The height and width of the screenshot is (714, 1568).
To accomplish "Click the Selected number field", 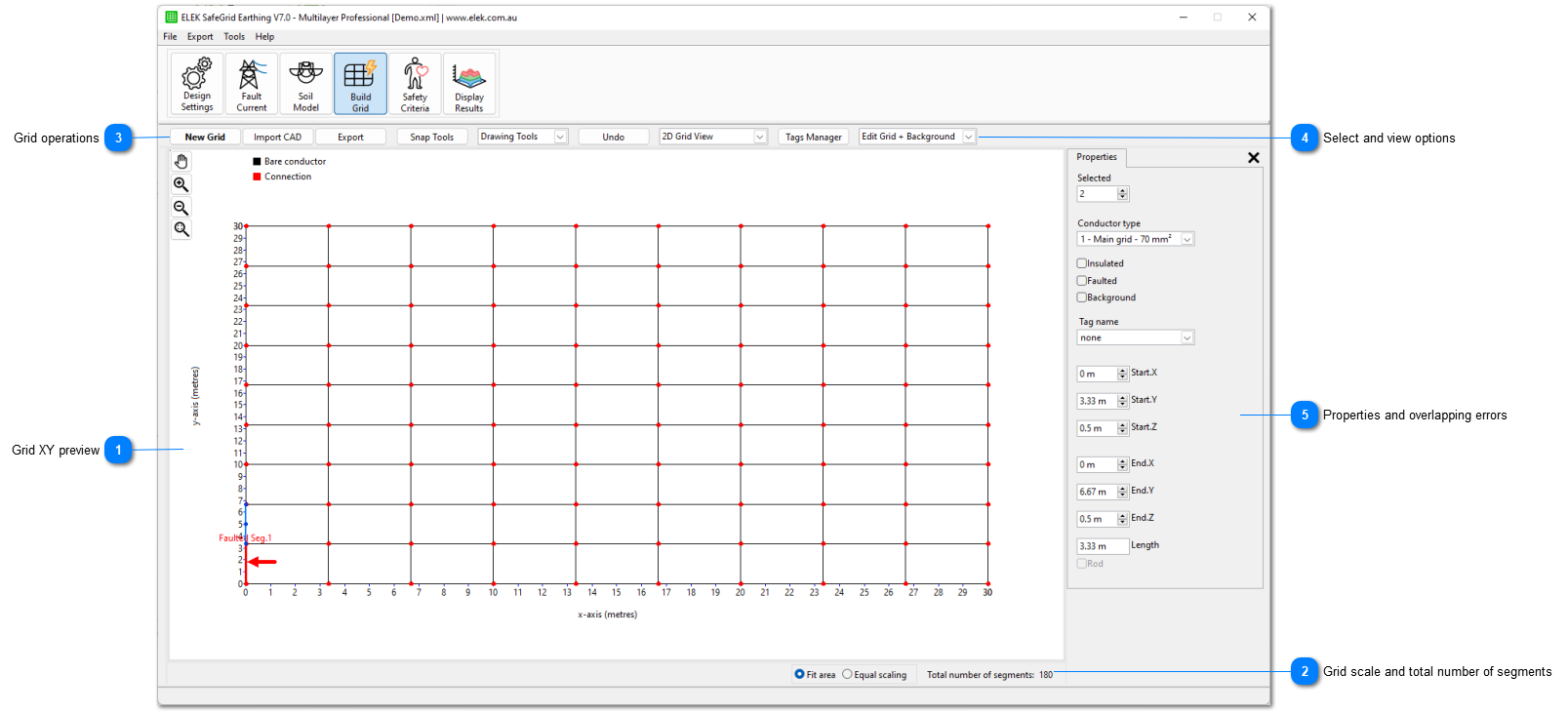I will [1097, 194].
